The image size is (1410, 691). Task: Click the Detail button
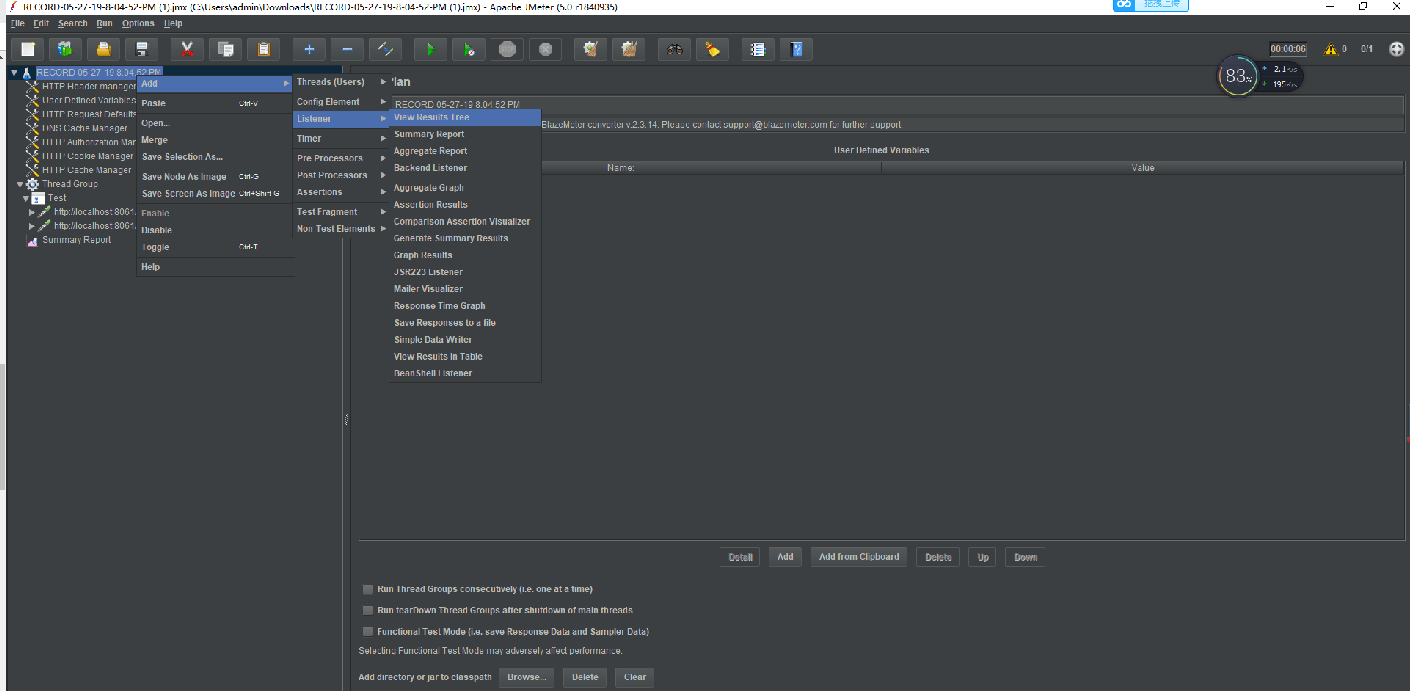click(740, 557)
